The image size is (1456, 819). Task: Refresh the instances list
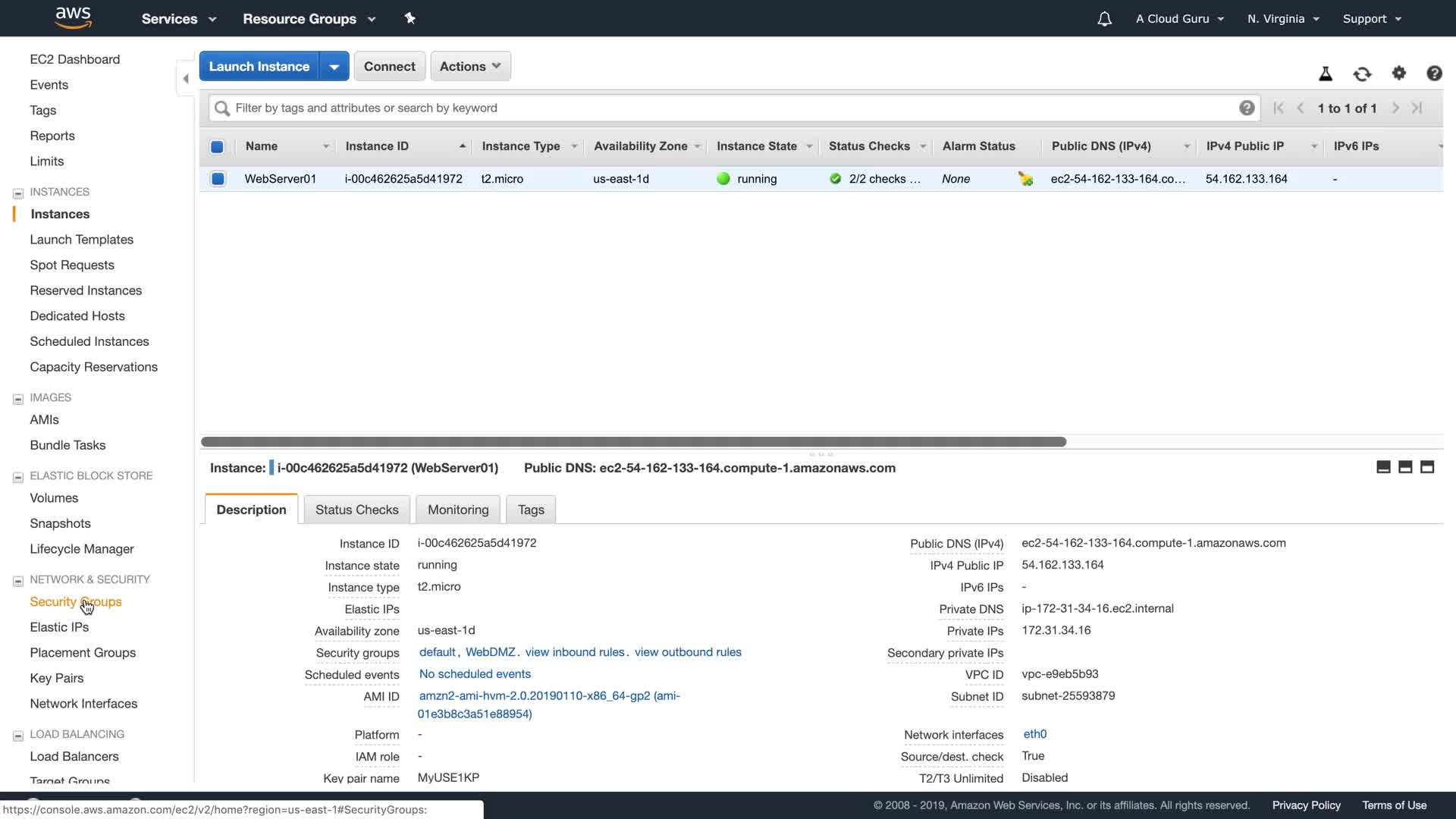tap(1362, 74)
